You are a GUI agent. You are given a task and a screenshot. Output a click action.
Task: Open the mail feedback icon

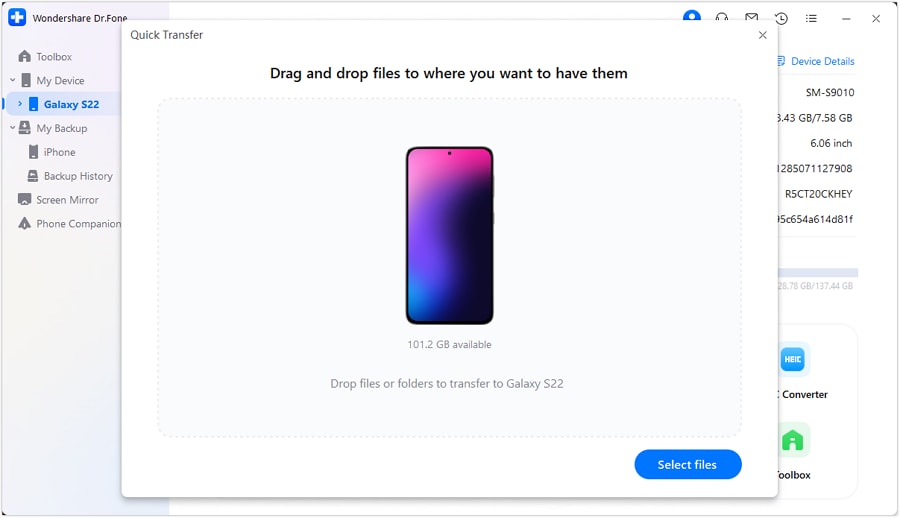point(751,18)
